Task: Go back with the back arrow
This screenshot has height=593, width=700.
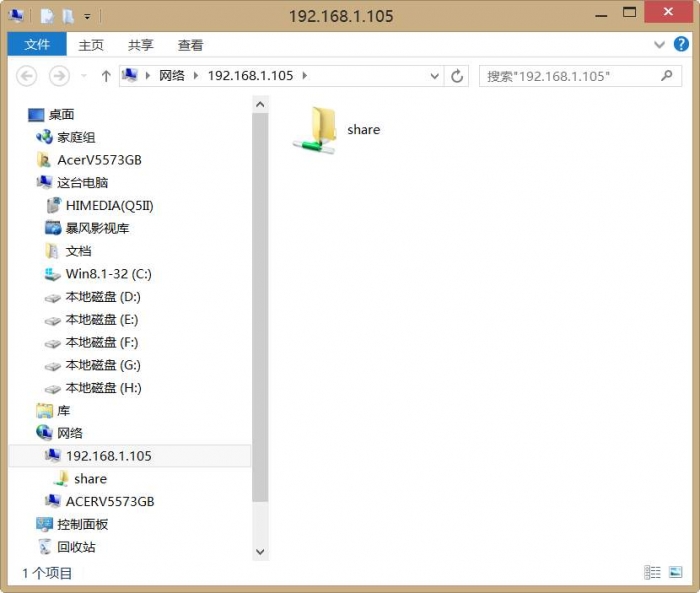Action: [27, 76]
